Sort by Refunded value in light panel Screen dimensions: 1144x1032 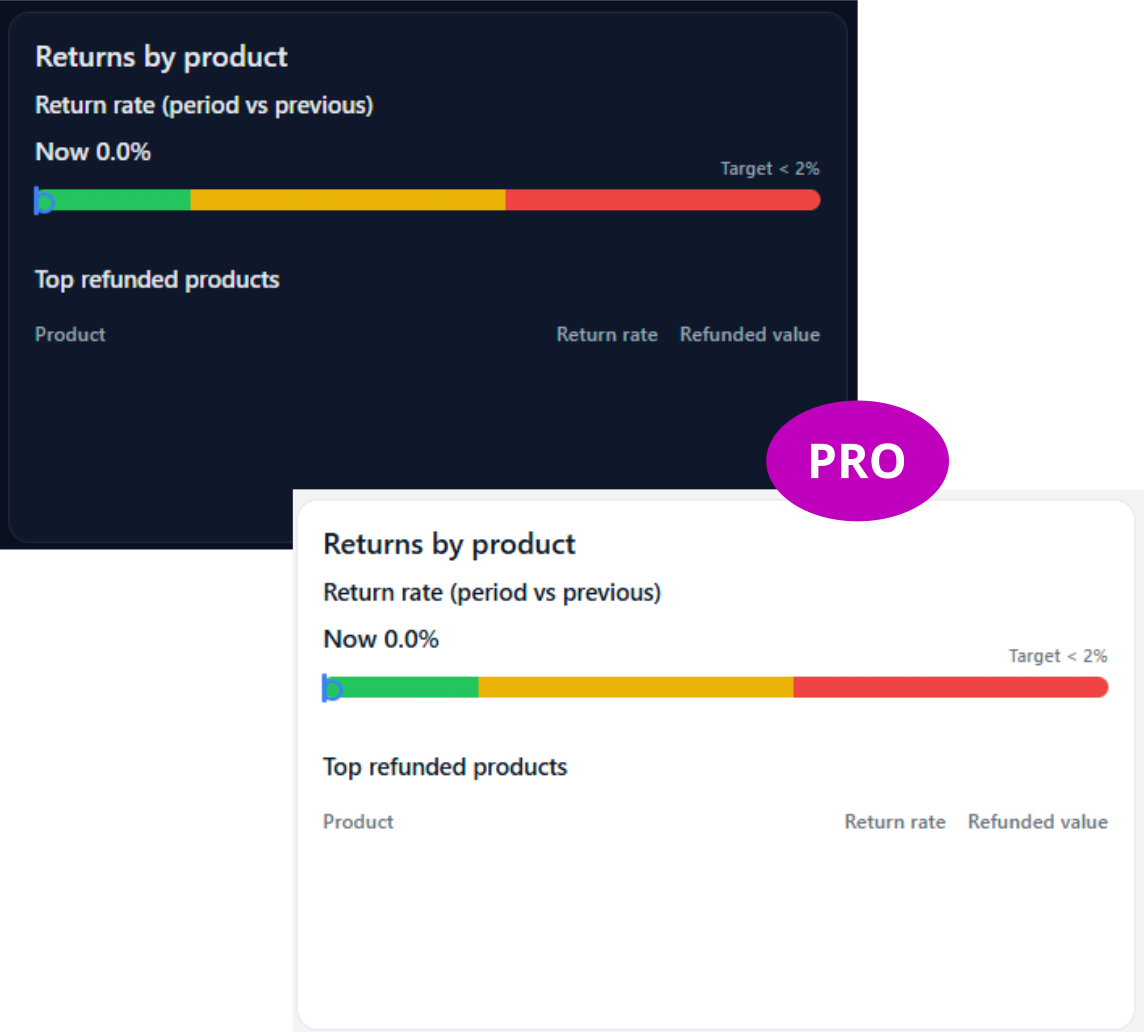point(1038,822)
